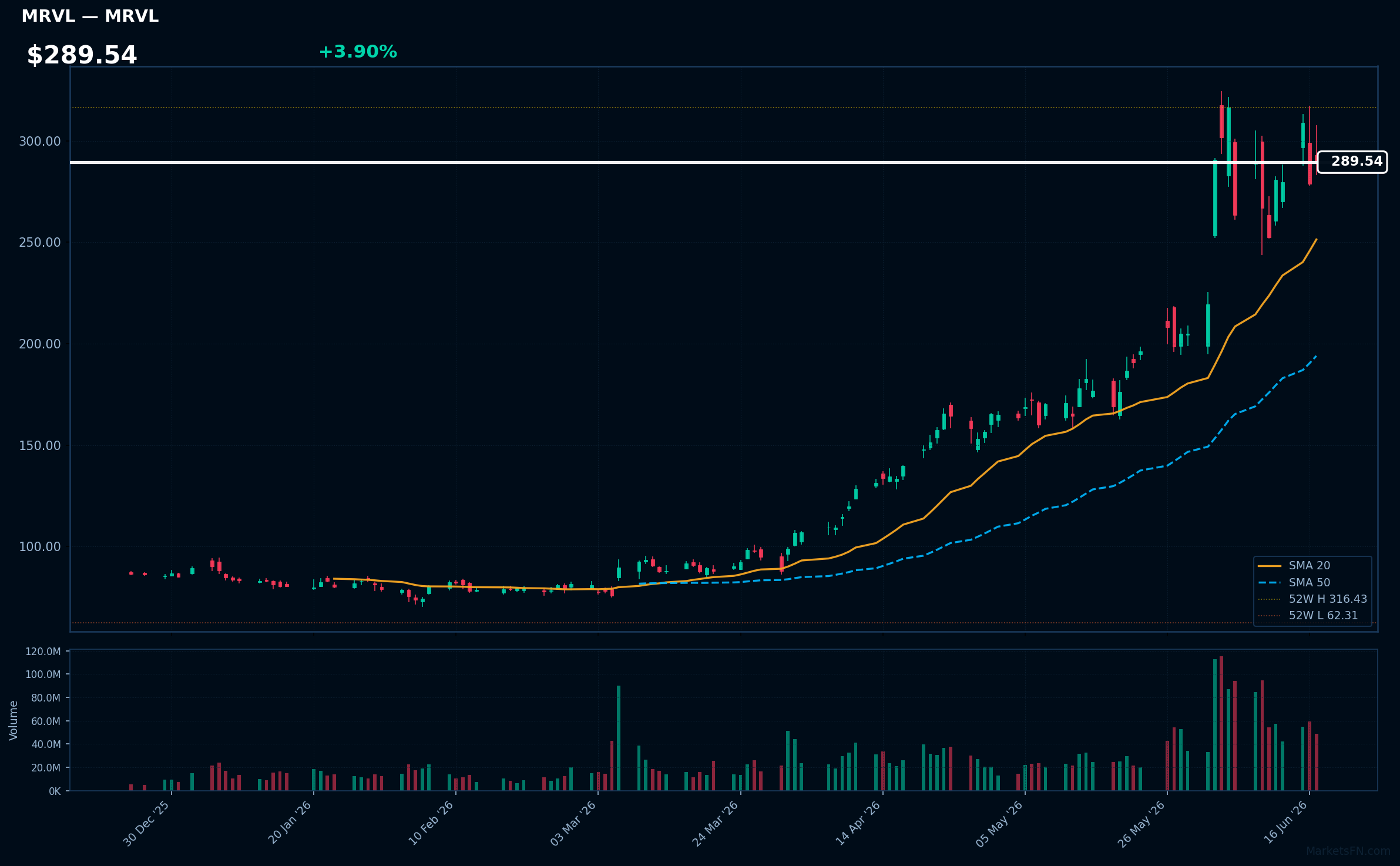This screenshot has width=1400, height=866.
Task: Click the 24 Mar '26 date label
Action: (715, 824)
